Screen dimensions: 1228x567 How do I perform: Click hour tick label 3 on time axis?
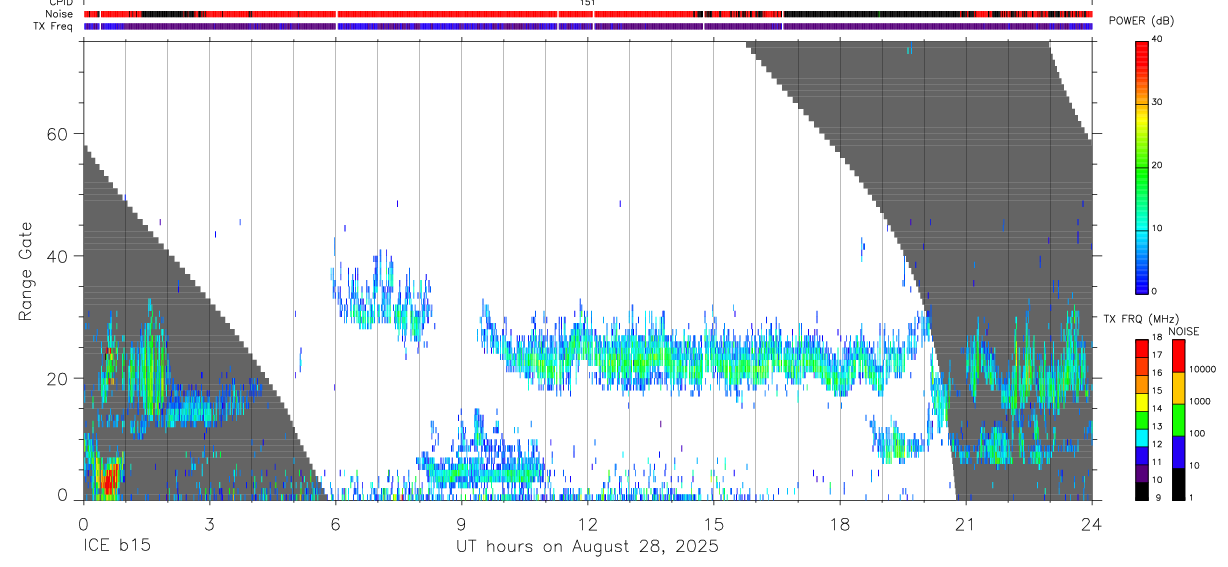[x=209, y=522]
